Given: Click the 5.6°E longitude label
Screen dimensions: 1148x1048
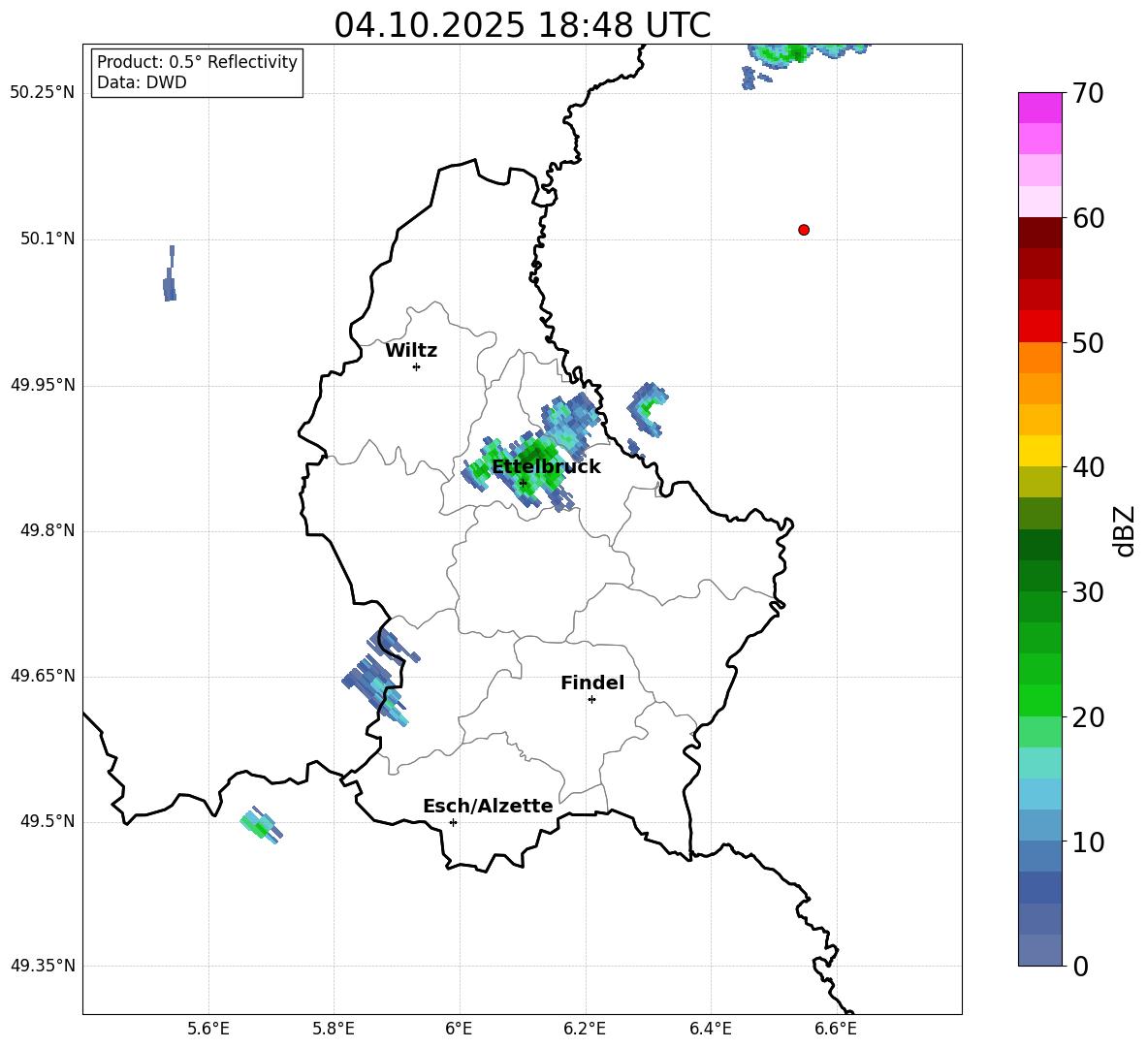Looking at the screenshot, I should [x=208, y=1029].
